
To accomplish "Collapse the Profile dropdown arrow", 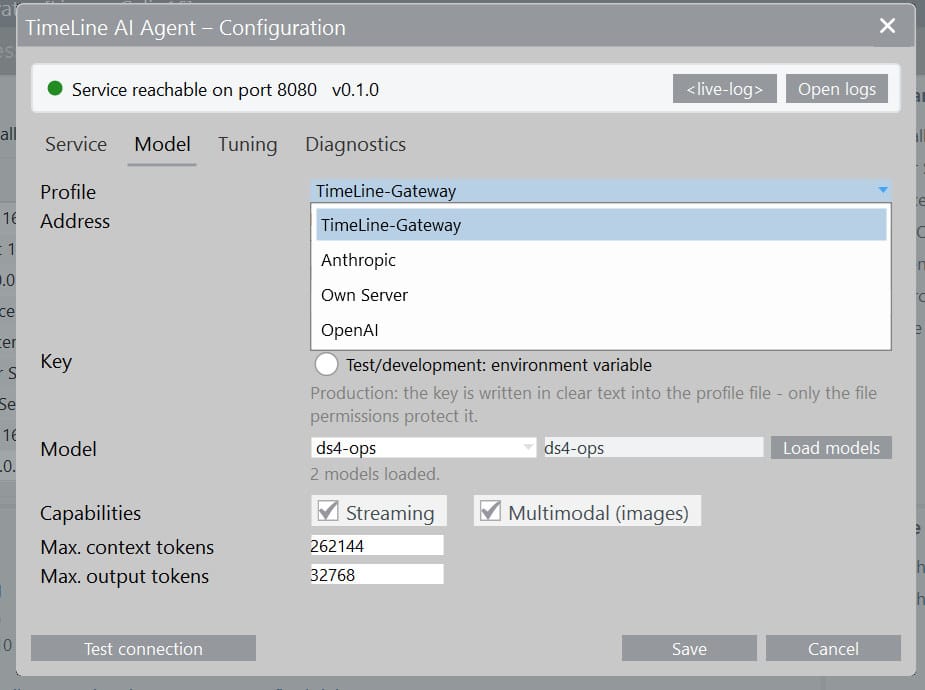I will (883, 190).
